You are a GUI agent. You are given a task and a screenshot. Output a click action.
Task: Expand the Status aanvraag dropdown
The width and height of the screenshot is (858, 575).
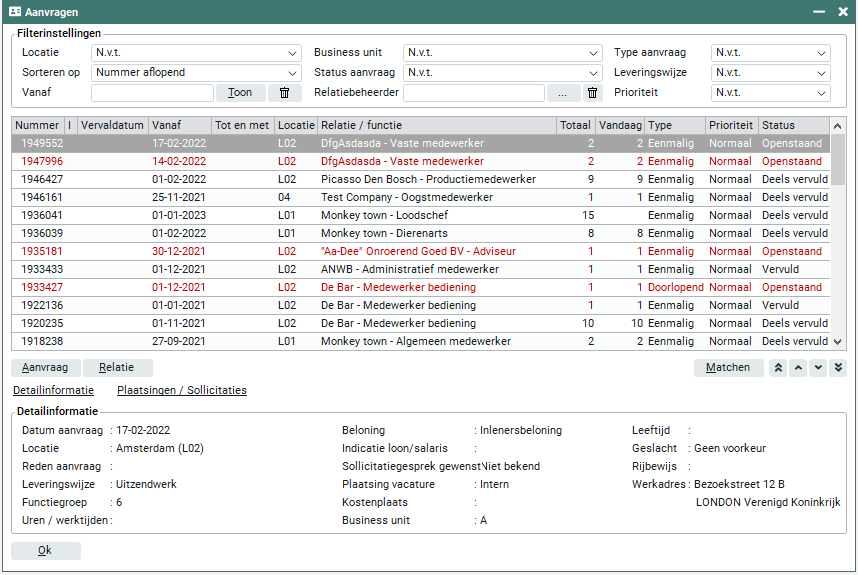point(590,73)
